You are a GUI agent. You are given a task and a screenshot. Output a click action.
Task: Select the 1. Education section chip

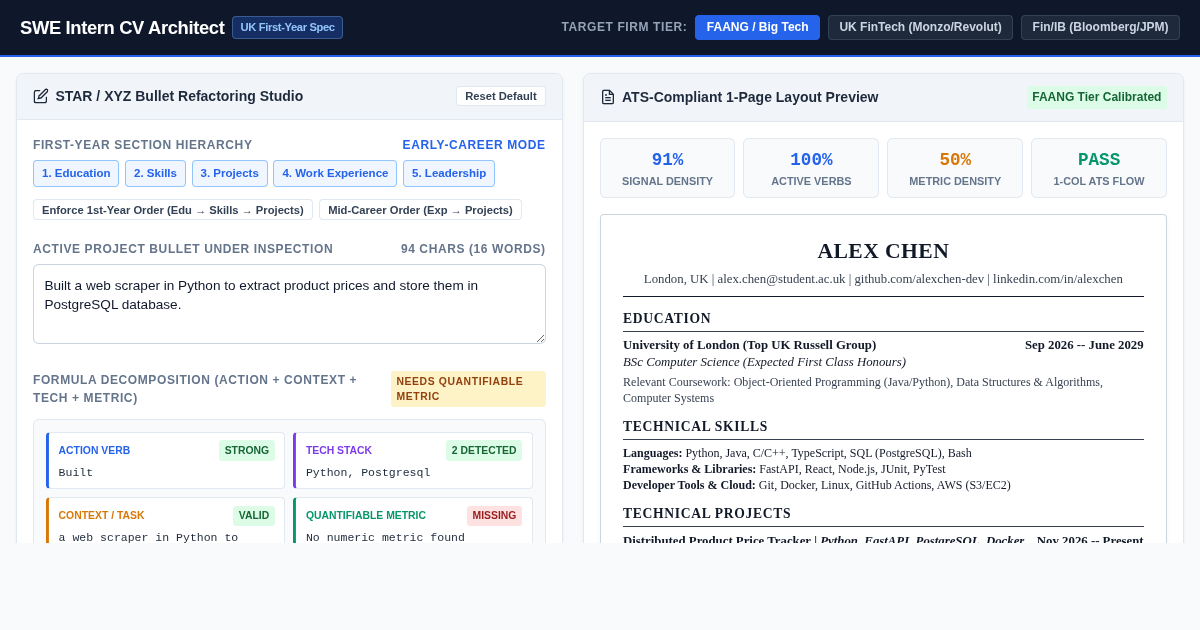click(x=76, y=173)
